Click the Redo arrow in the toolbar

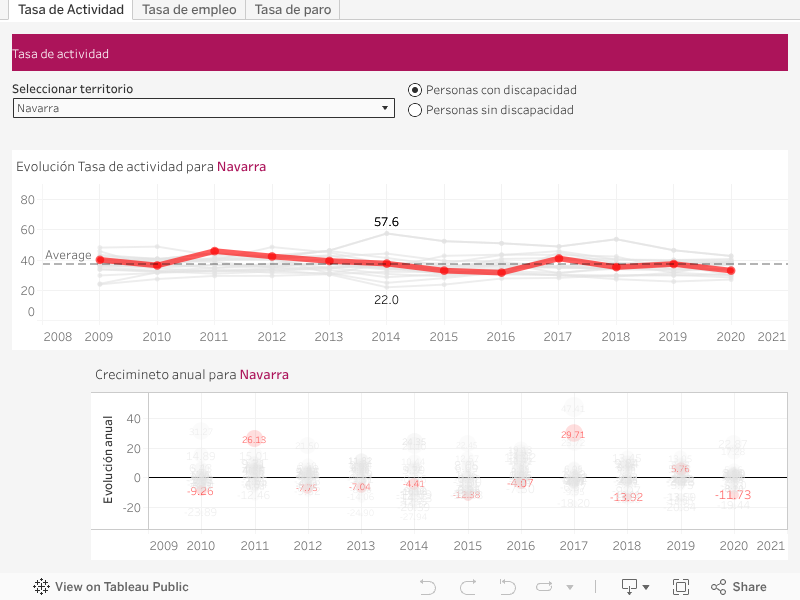[467, 587]
